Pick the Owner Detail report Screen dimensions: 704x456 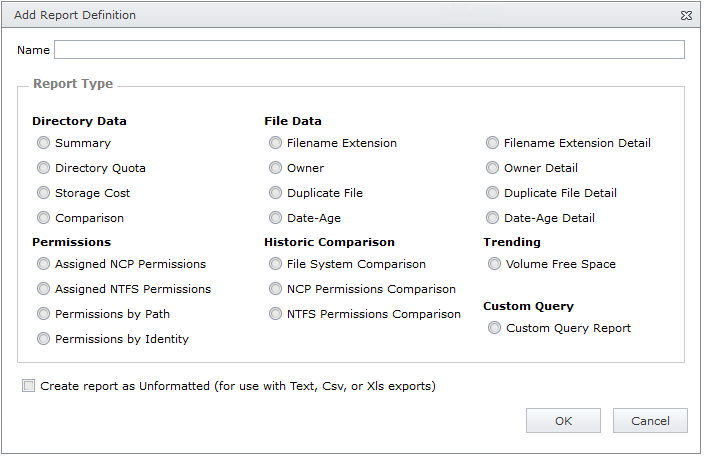[x=493, y=168]
